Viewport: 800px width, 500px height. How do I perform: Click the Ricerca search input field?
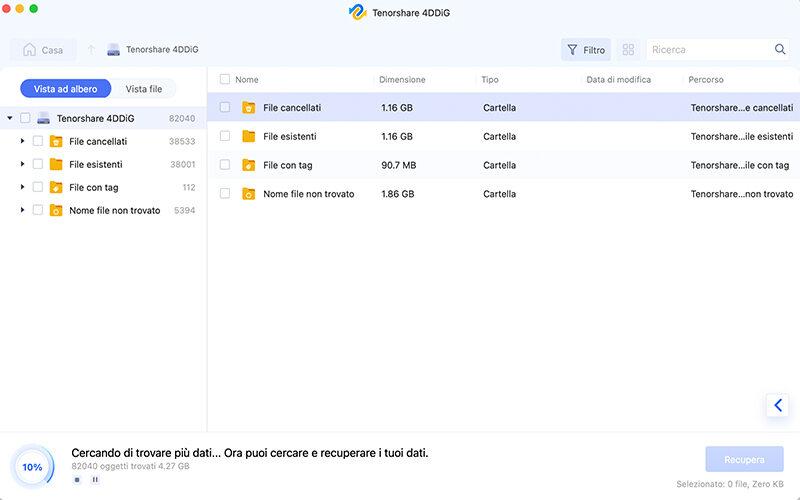(710, 49)
